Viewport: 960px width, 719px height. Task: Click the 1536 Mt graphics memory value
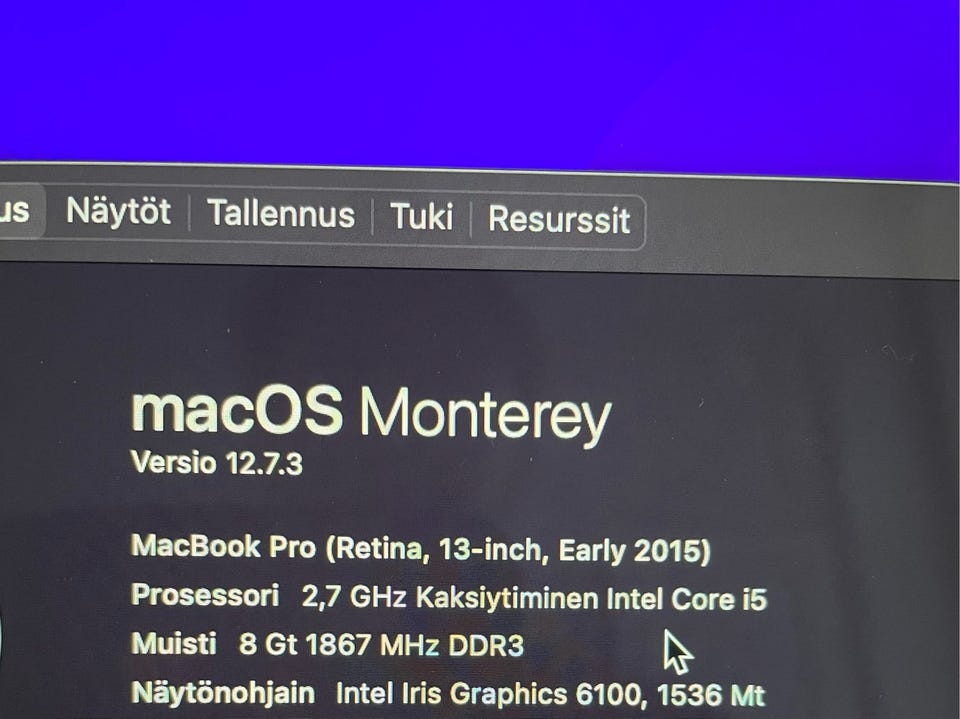711,696
